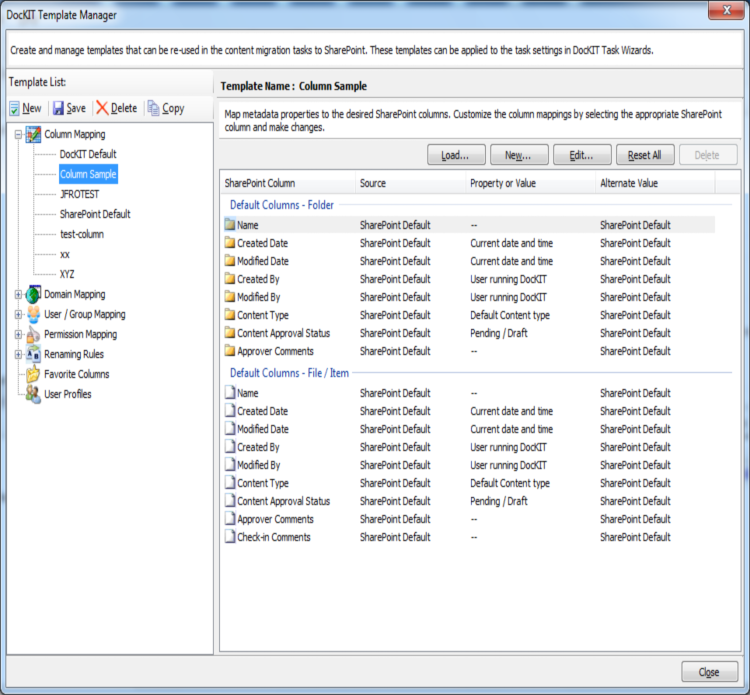Click folder icon of folder Created By
The width and height of the screenshot is (750, 695).
[x=230, y=279]
